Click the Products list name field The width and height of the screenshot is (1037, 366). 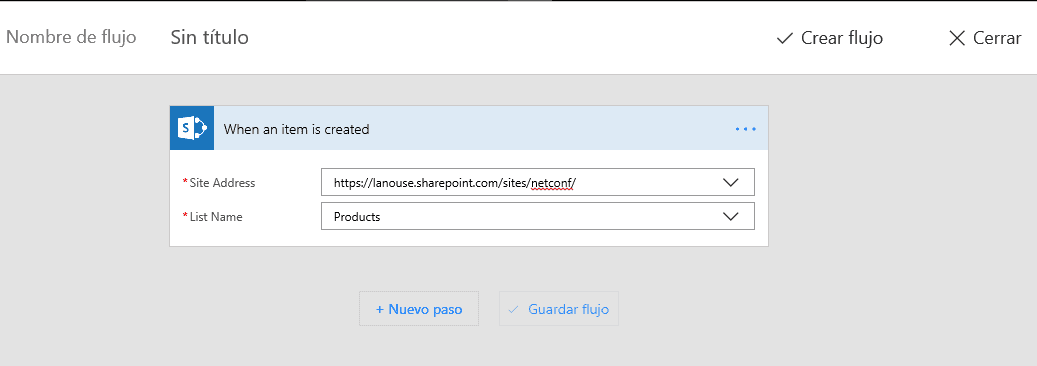[x=537, y=216]
